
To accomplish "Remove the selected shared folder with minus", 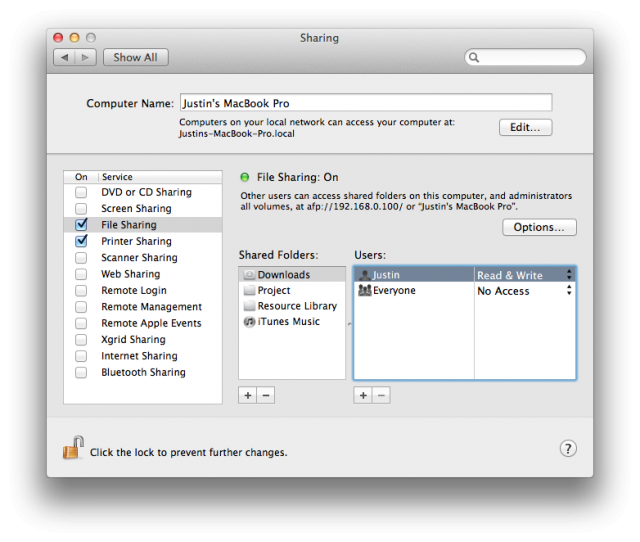I will [266, 395].
